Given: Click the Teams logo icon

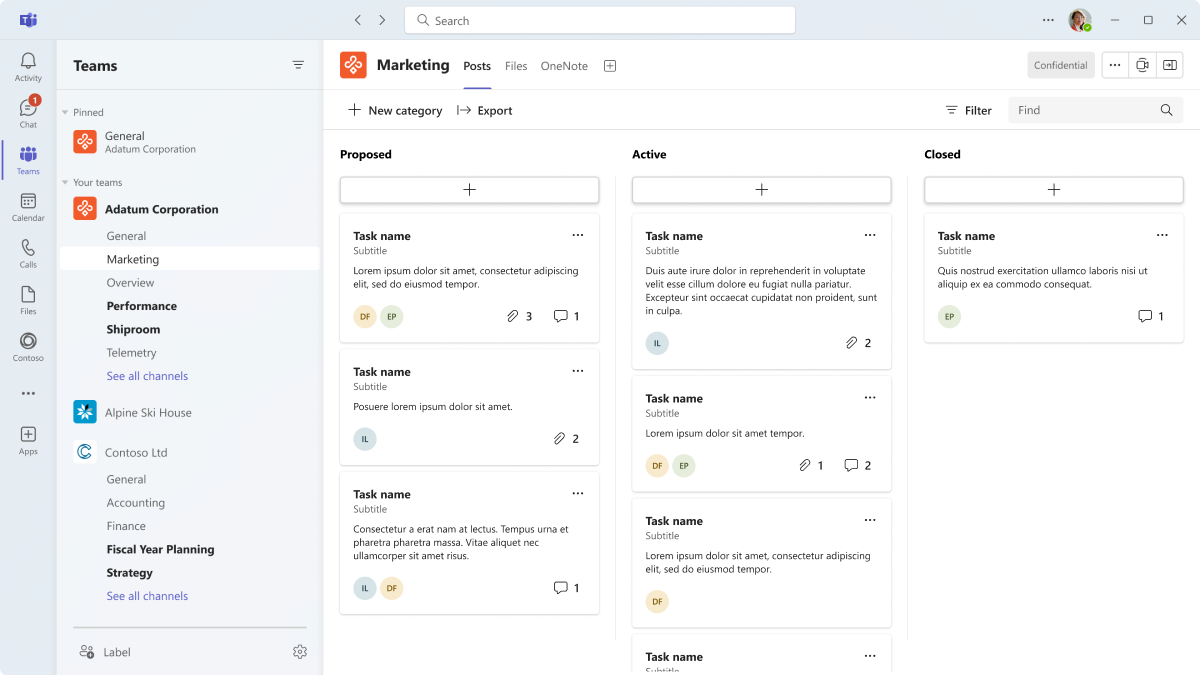Looking at the screenshot, I should pyautogui.click(x=28, y=20).
